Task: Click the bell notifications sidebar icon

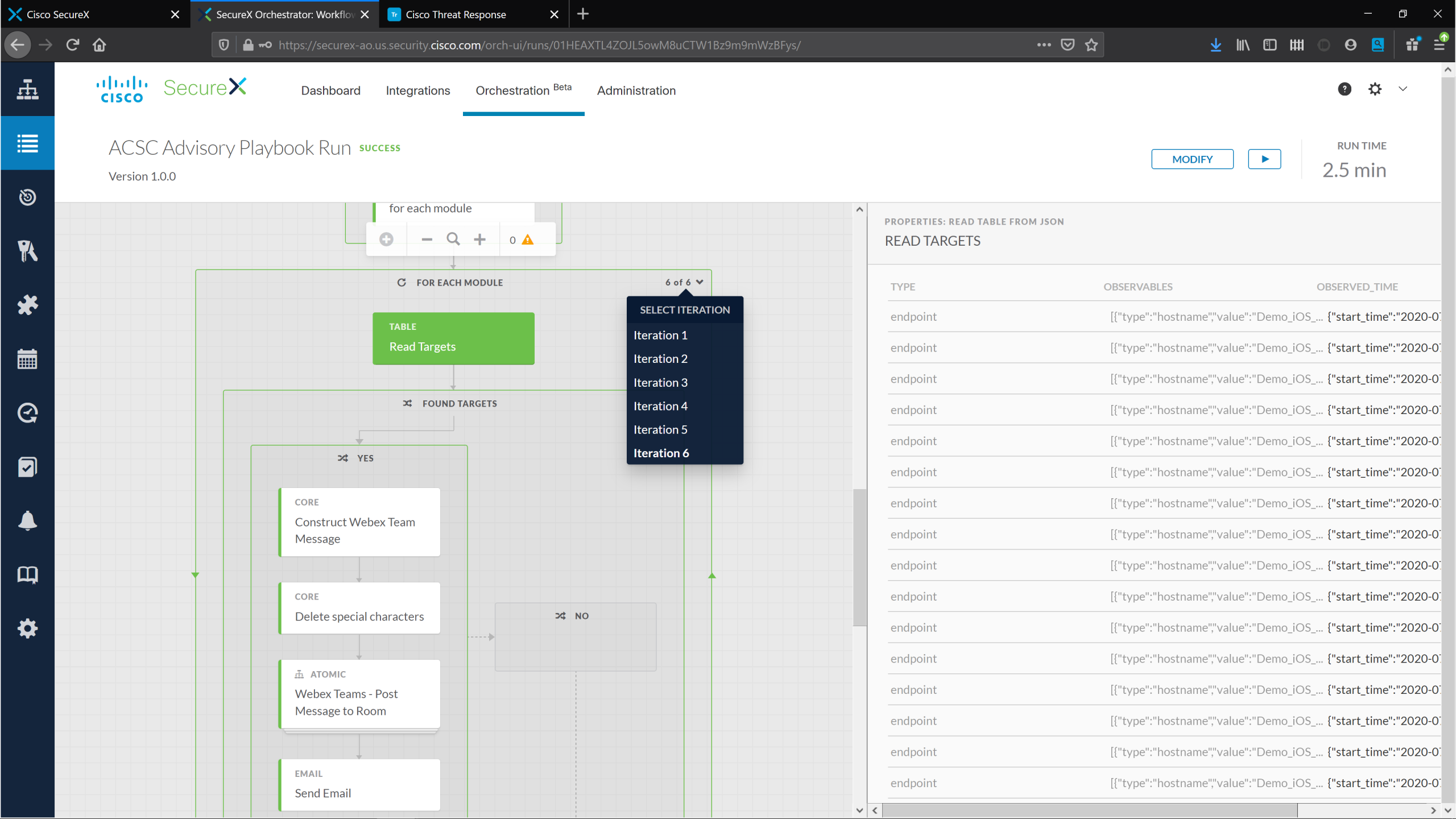Action: point(27,520)
